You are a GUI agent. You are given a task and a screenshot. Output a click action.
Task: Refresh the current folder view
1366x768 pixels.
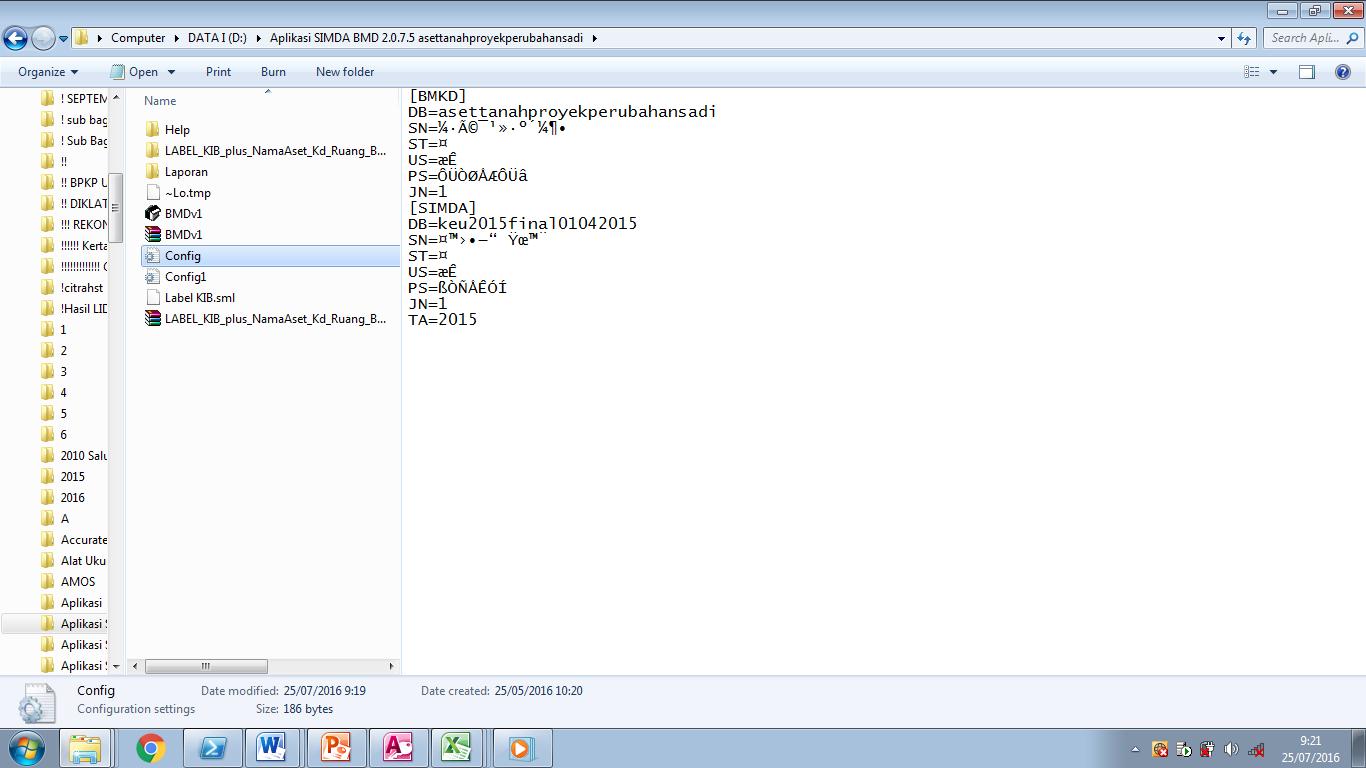[1244, 38]
